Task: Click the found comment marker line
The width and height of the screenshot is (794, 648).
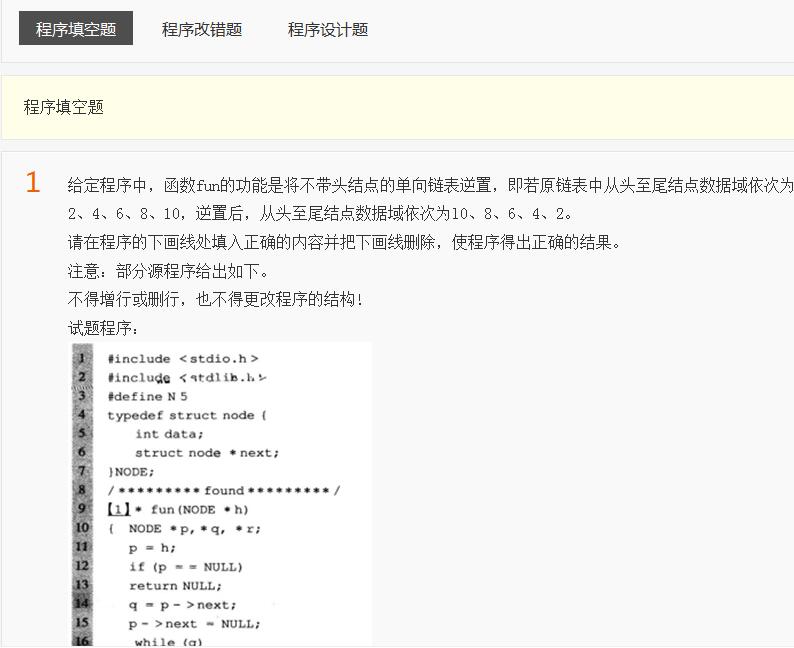Action: click(x=224, y=490)
